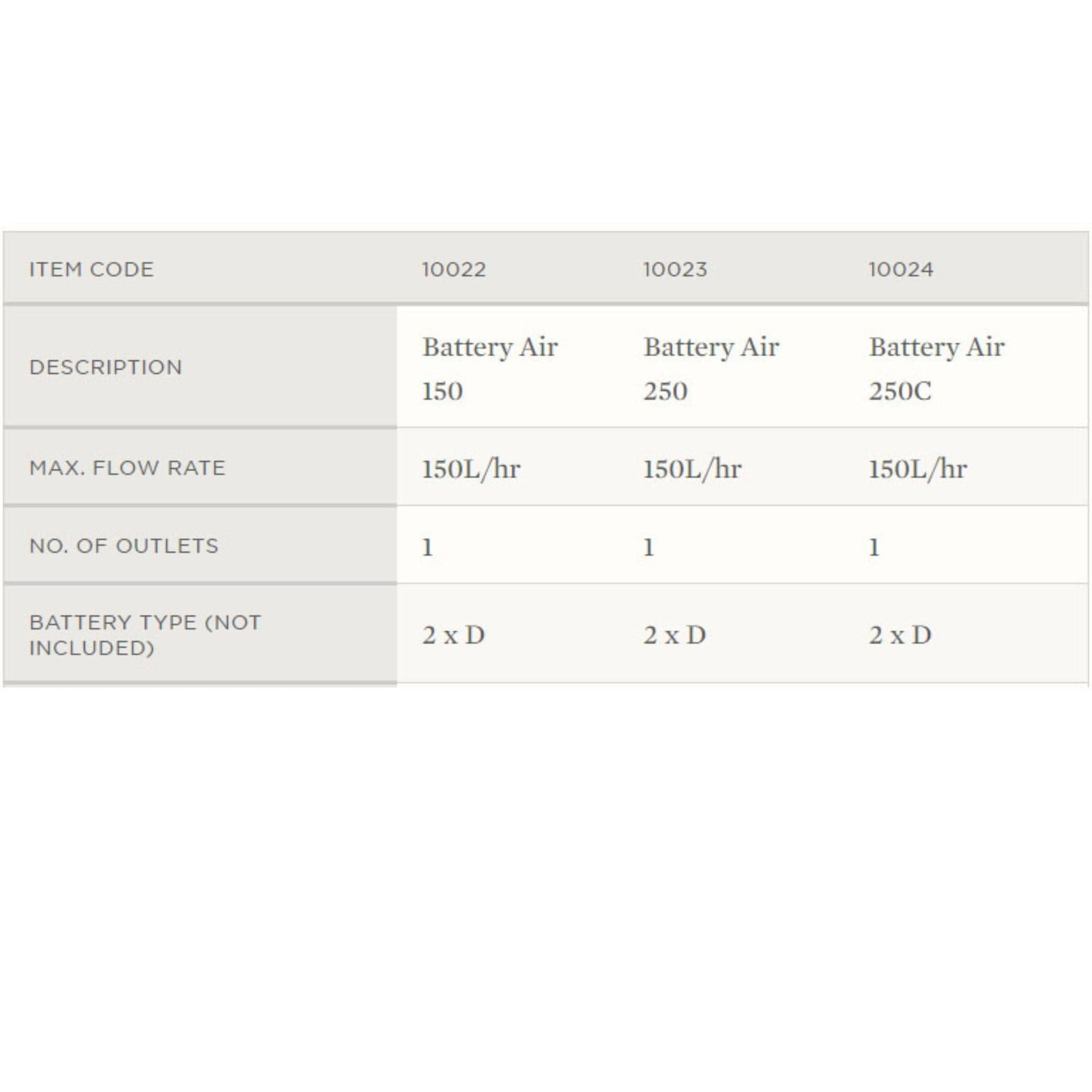Select the 2 x D cell under 10022
Viewport: 1092px width, 1092px height.
pos(453,636)
